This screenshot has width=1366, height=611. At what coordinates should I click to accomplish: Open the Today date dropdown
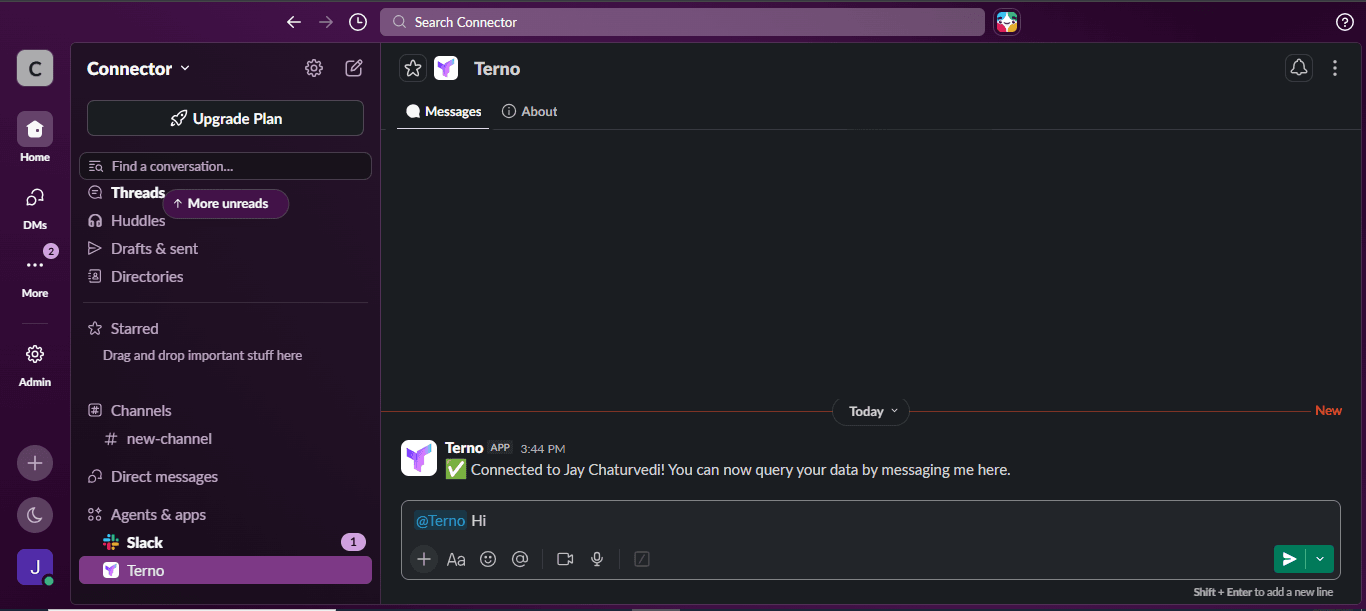(x=872, y=411)
